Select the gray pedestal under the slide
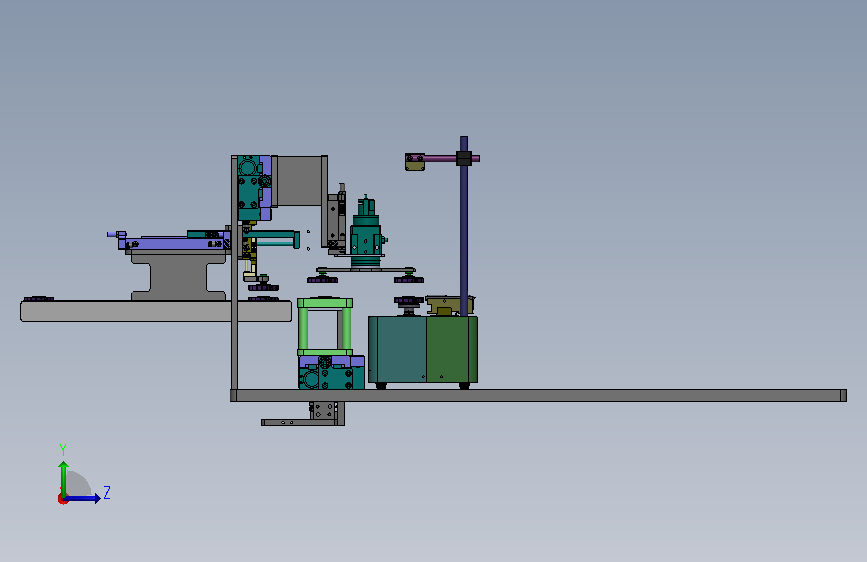Viewport: 867px width, 562px height. pos(179,275)
